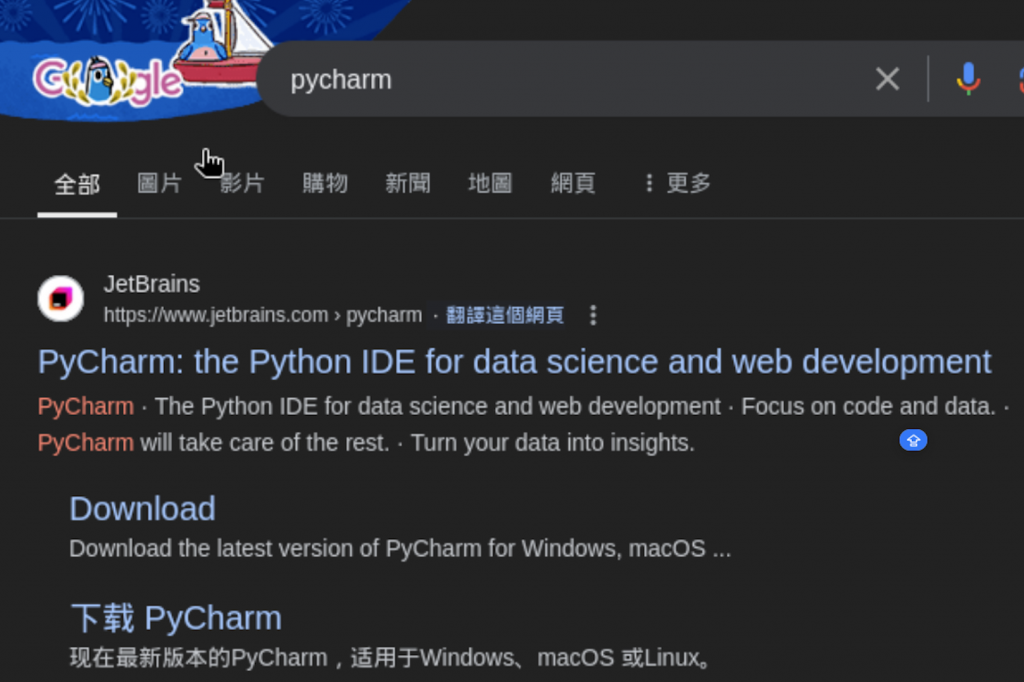Image resolution: width=1024 pixels, height=682 pixels.
Task: Click the snippet text 'Turn your data into insights.'
Action: 552,443
